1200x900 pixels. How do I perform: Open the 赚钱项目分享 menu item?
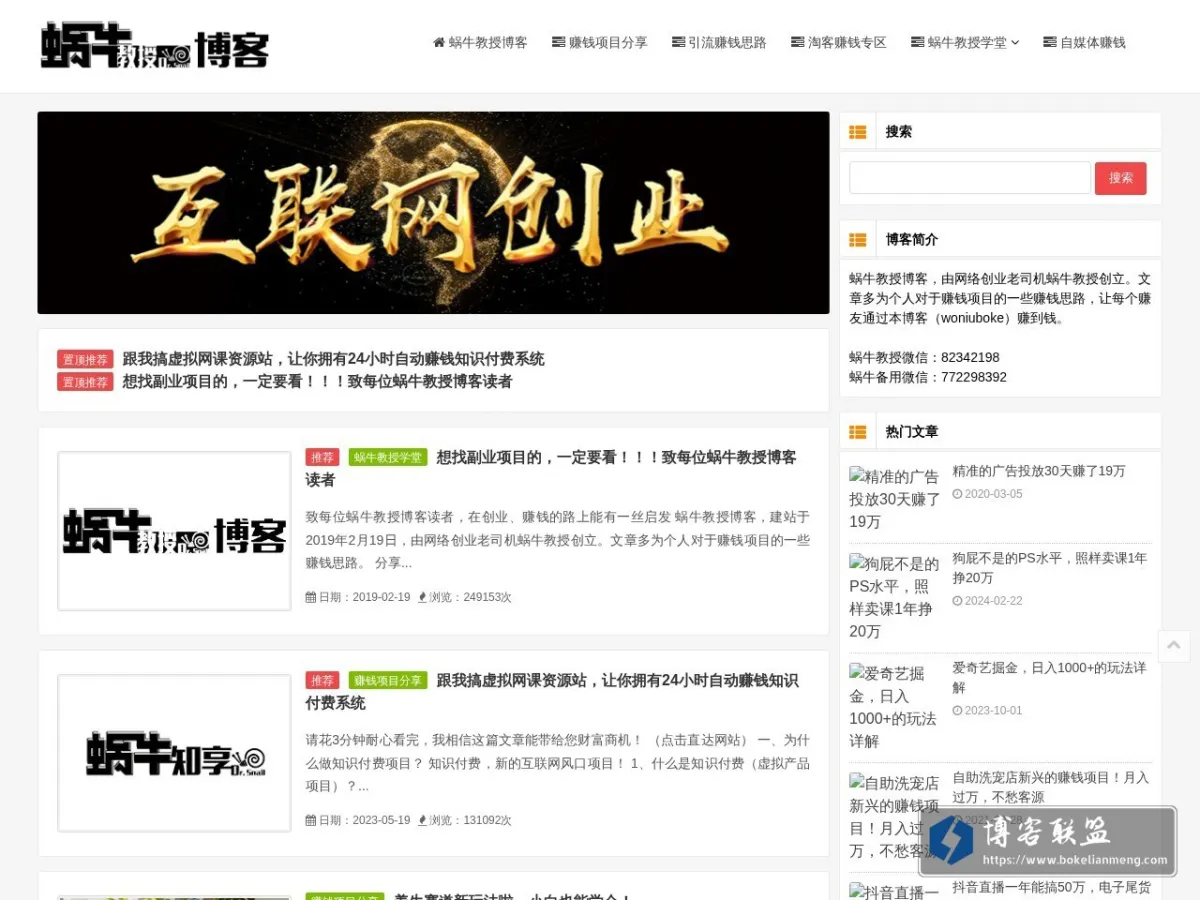(600, 42)
